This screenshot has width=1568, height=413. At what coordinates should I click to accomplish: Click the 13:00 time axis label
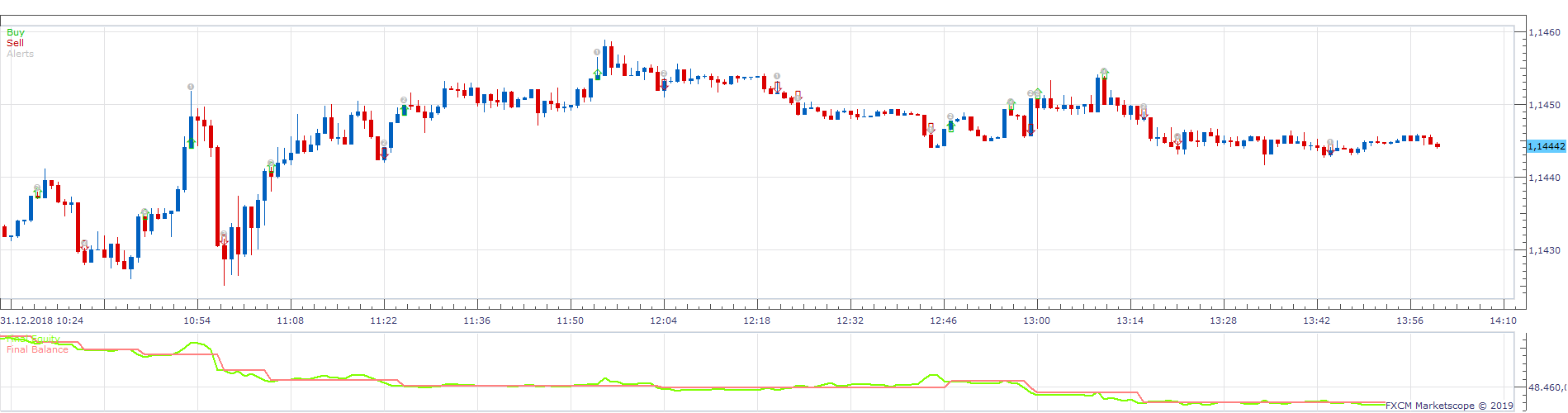click(1036, 320)
